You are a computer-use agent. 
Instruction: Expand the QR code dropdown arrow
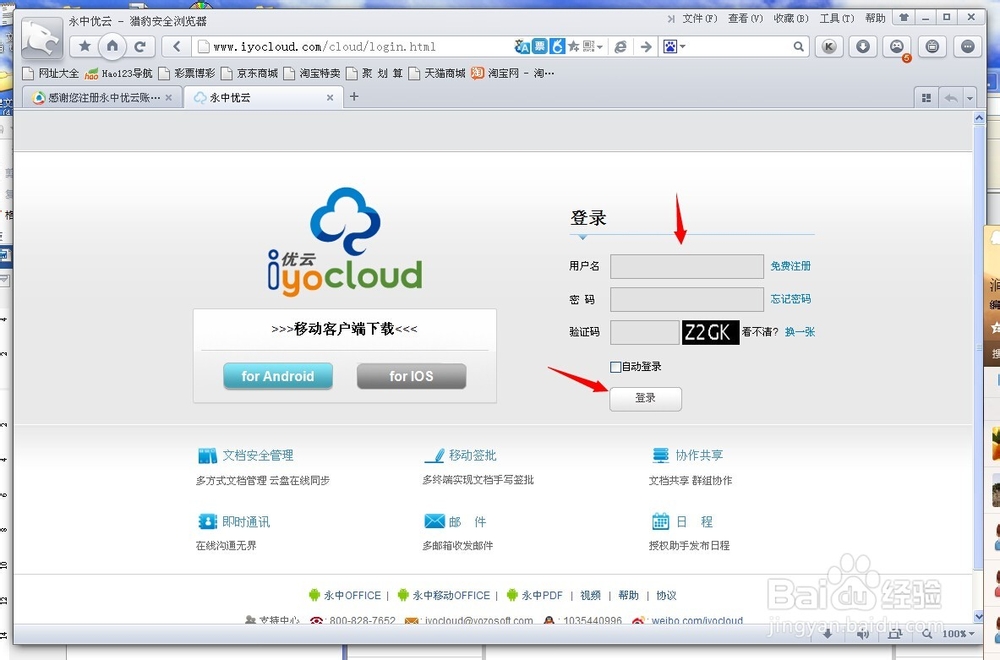(599, 47)
